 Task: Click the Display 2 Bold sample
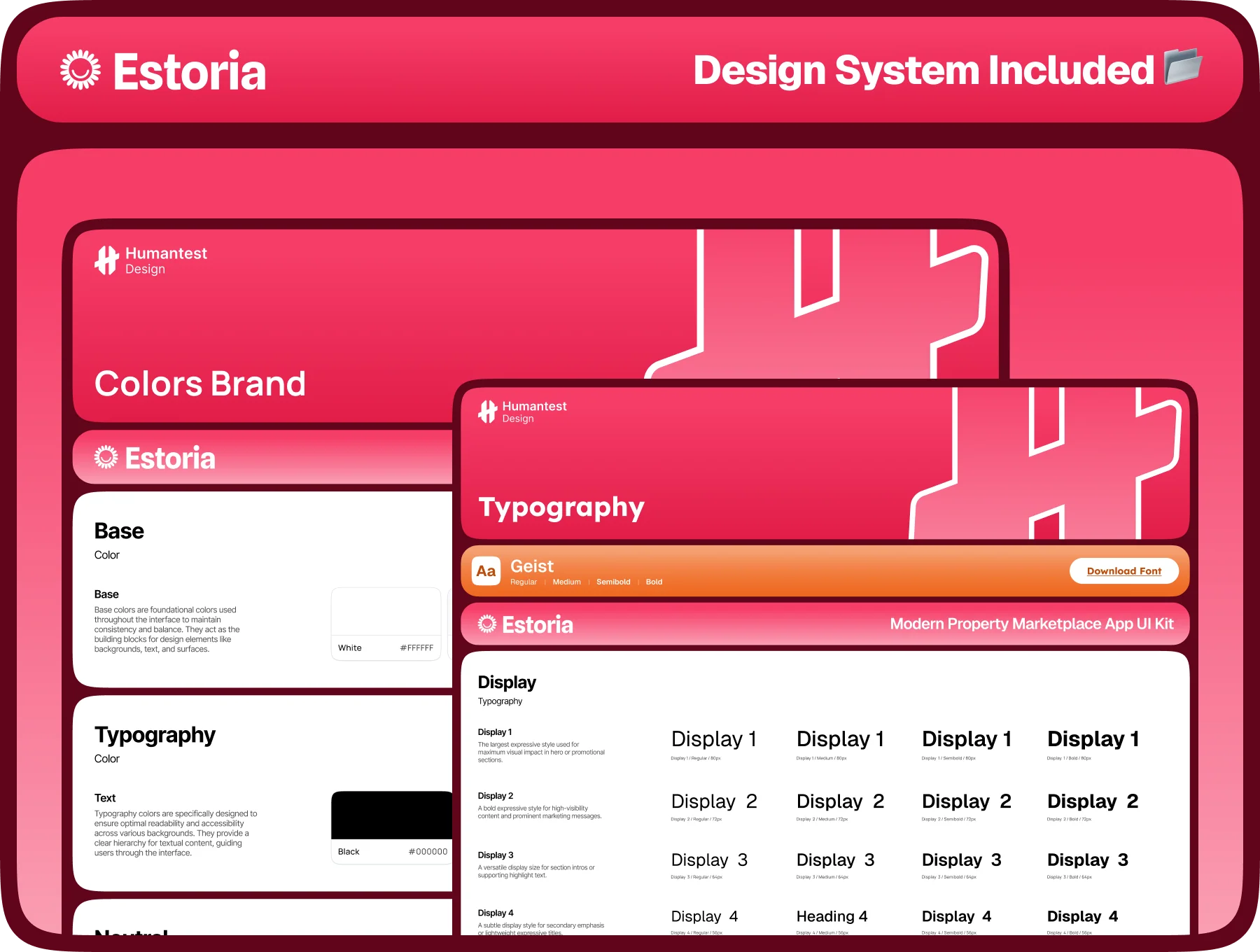coord(1093,801)
